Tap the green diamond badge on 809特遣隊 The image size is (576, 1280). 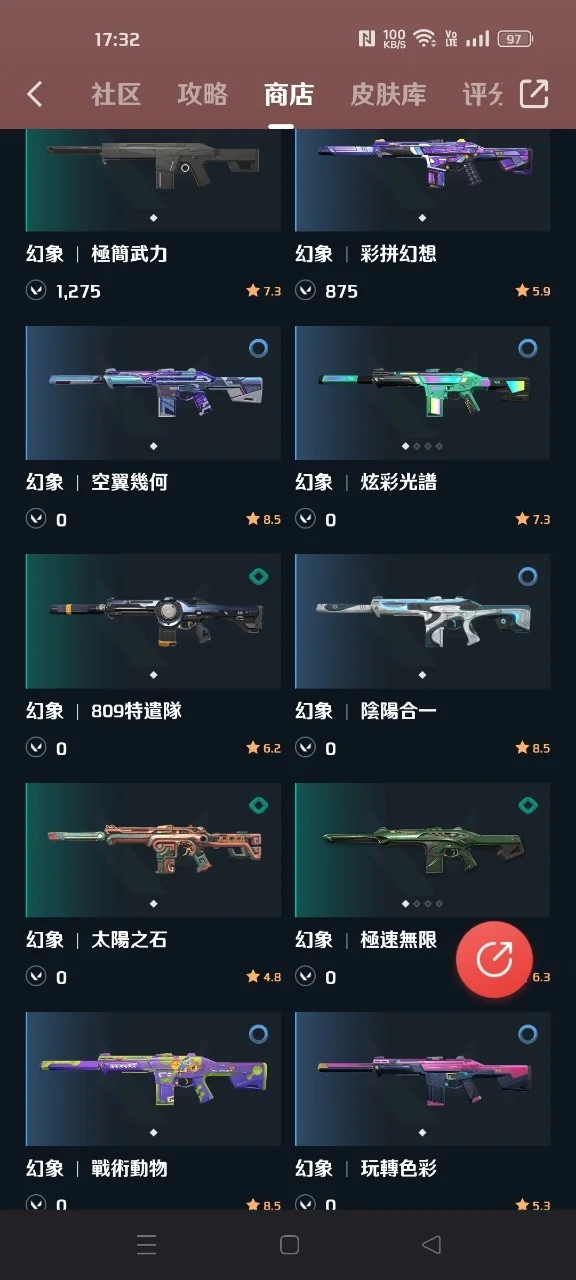tap(259, 577)
